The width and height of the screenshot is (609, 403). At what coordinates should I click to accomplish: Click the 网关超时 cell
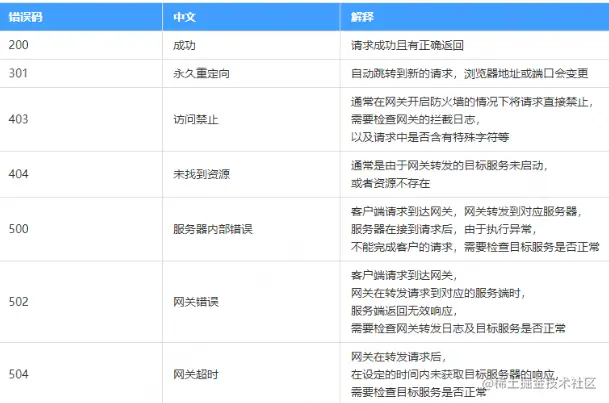coord(251,373)
